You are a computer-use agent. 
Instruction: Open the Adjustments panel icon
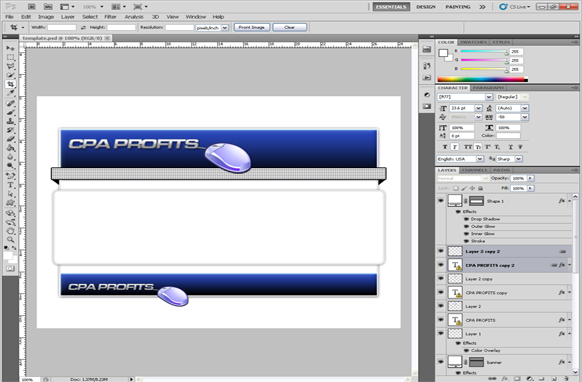tap(427, 95)
